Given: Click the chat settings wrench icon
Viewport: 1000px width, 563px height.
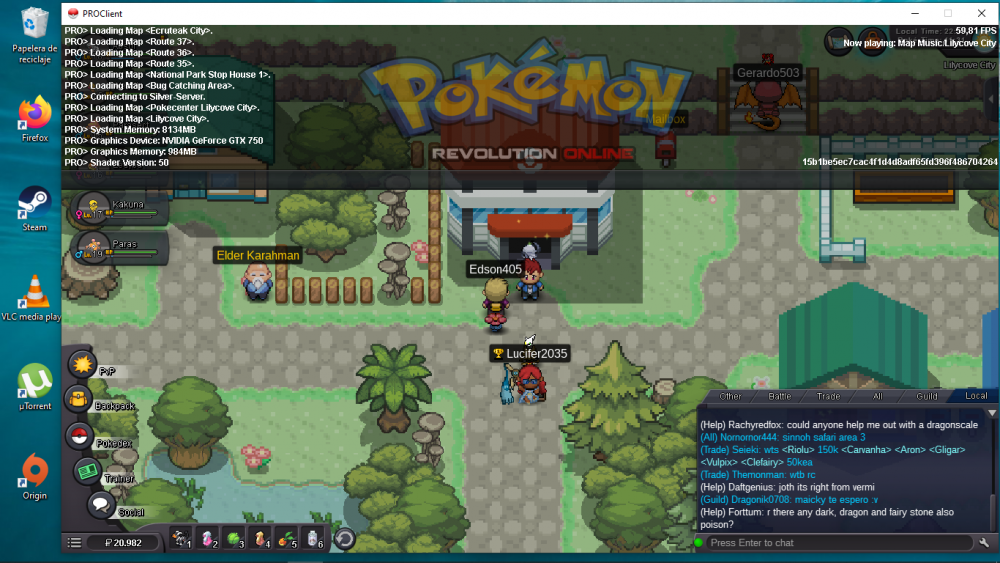Looking at the screenshot, I should click(x=984, y=542).
